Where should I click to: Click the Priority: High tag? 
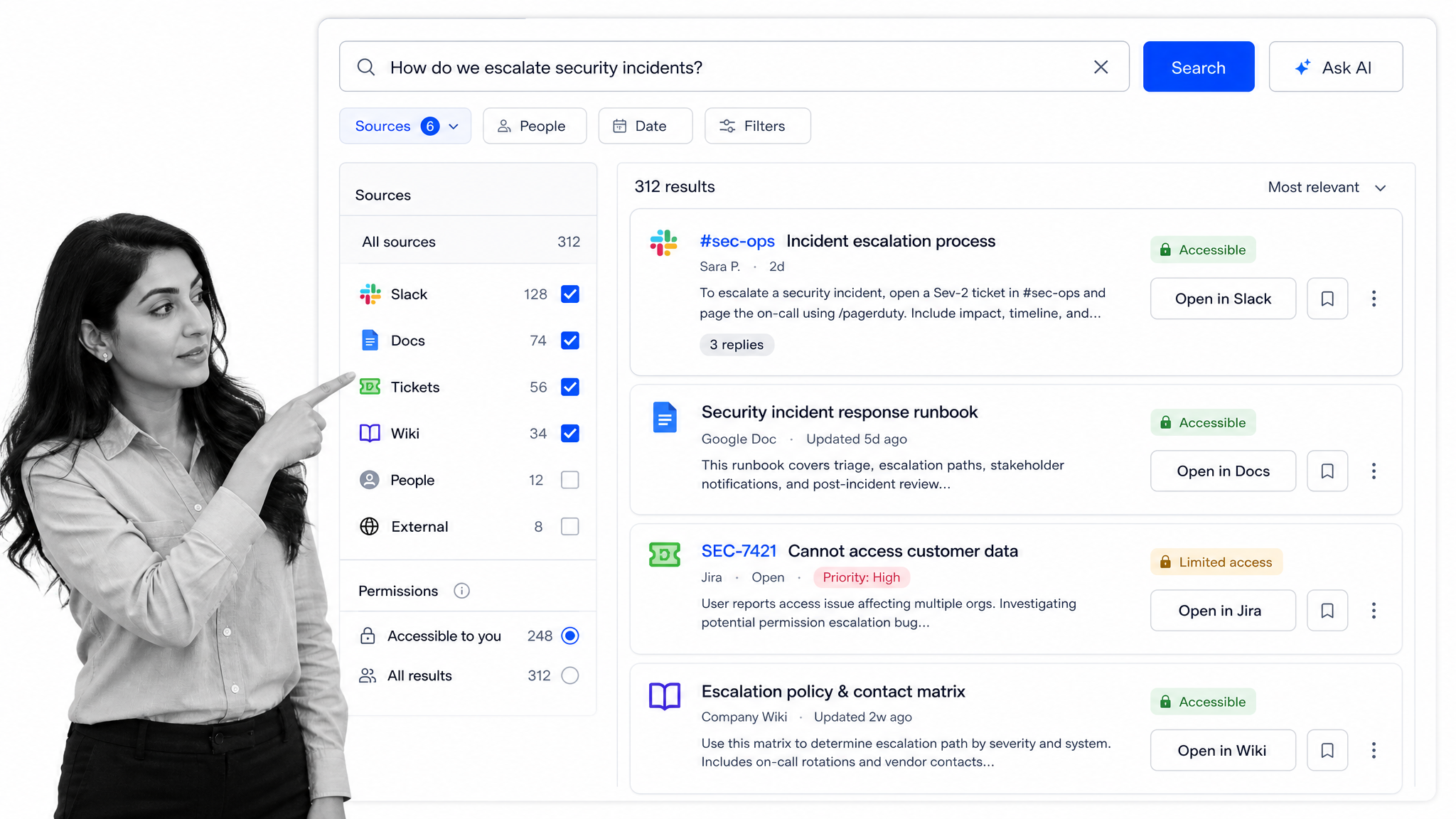click(862, 577)
